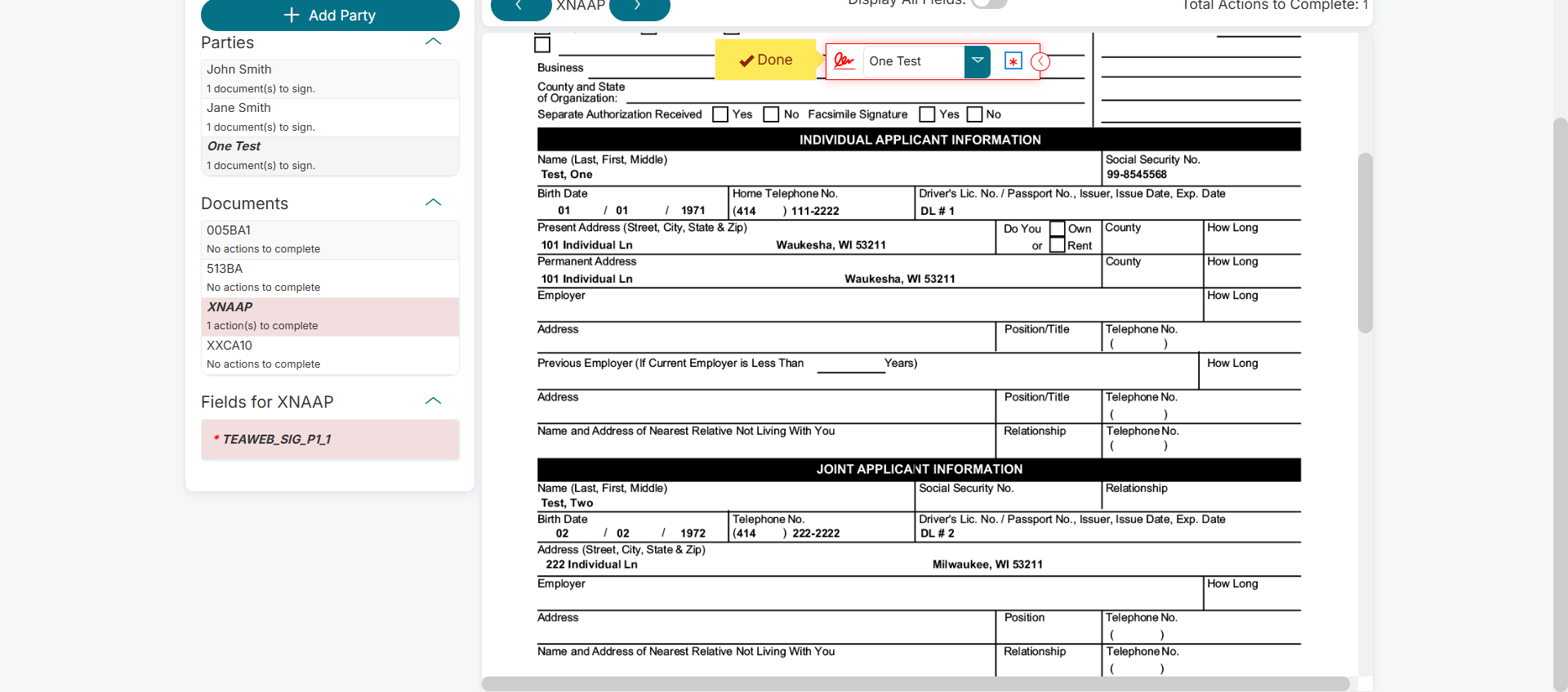Click the blue required-field asterisk icon

click(x=1013, y=61)
